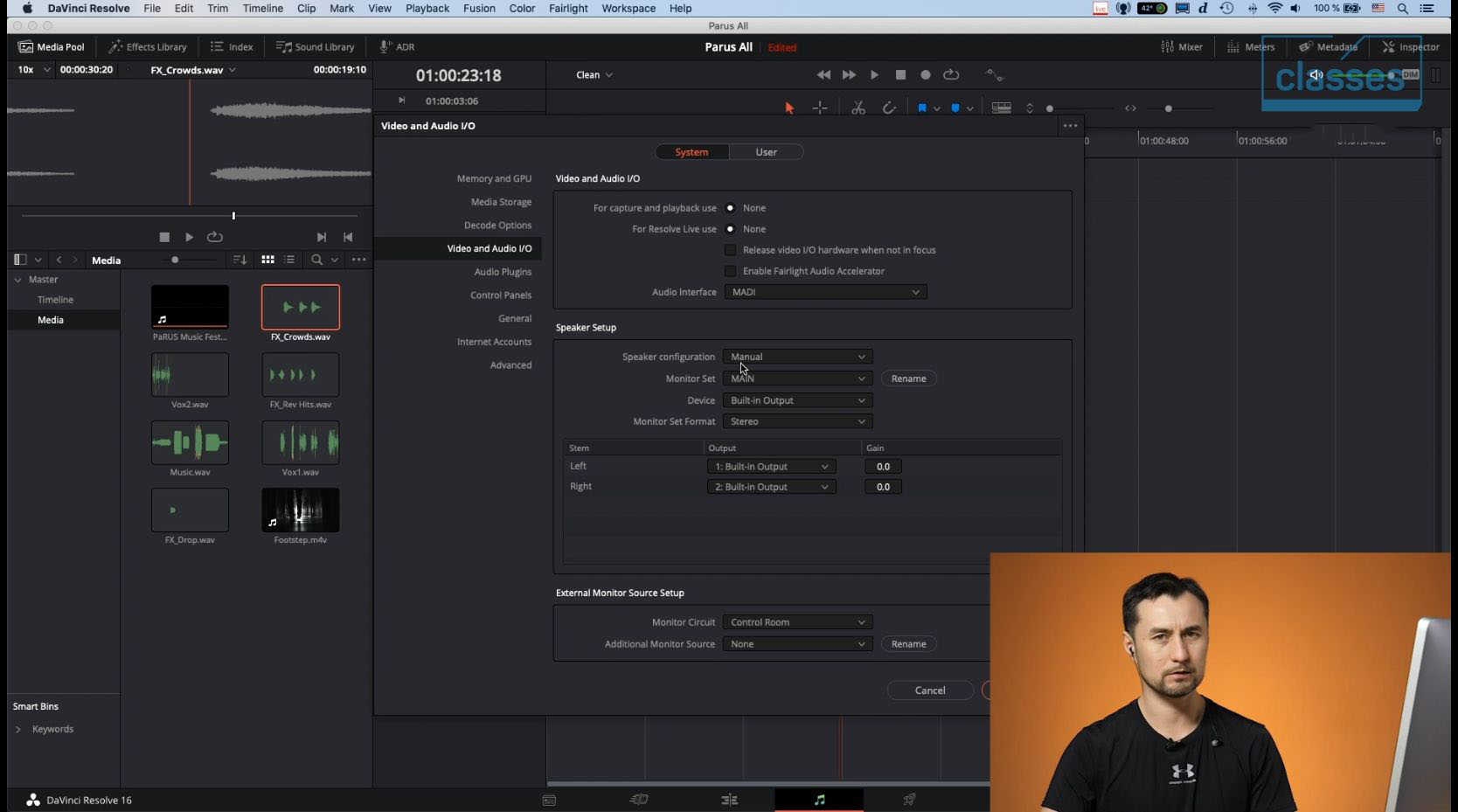Click the record button in transport bar
This screenshot has height=812, width=1458.
[x=926, y=75]
